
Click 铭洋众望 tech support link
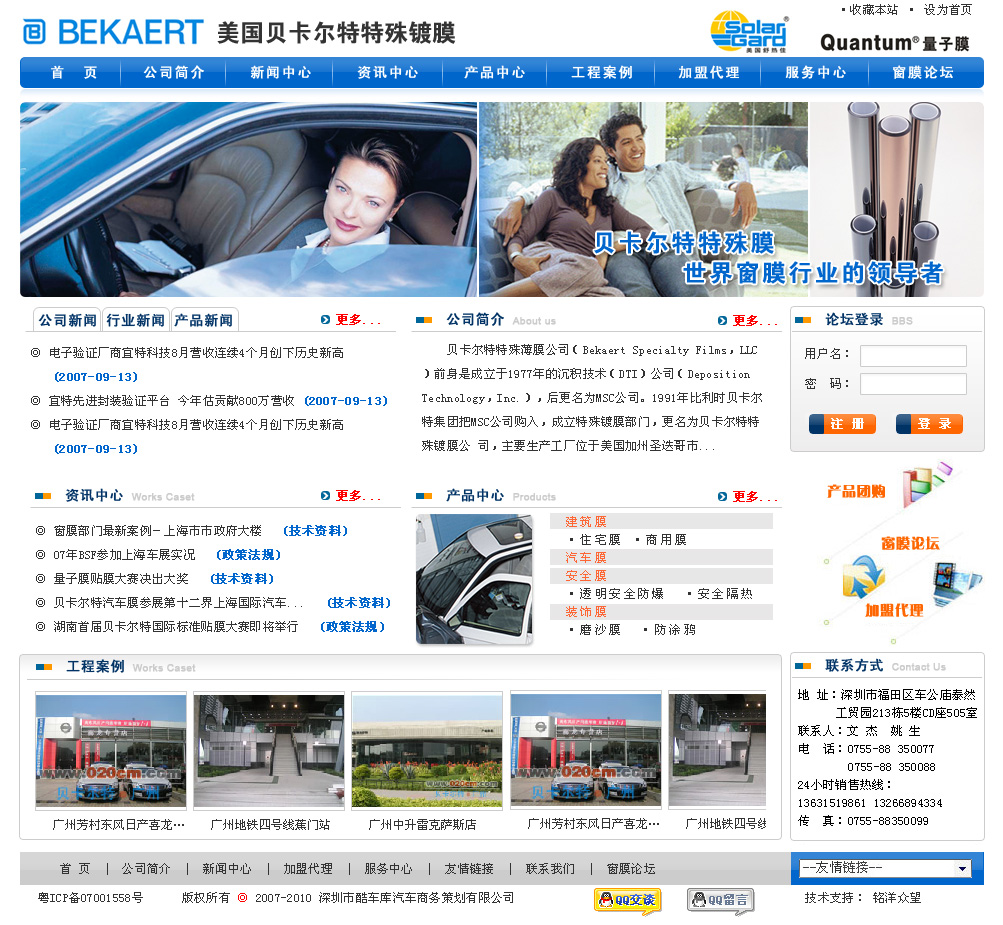(897, 897)
